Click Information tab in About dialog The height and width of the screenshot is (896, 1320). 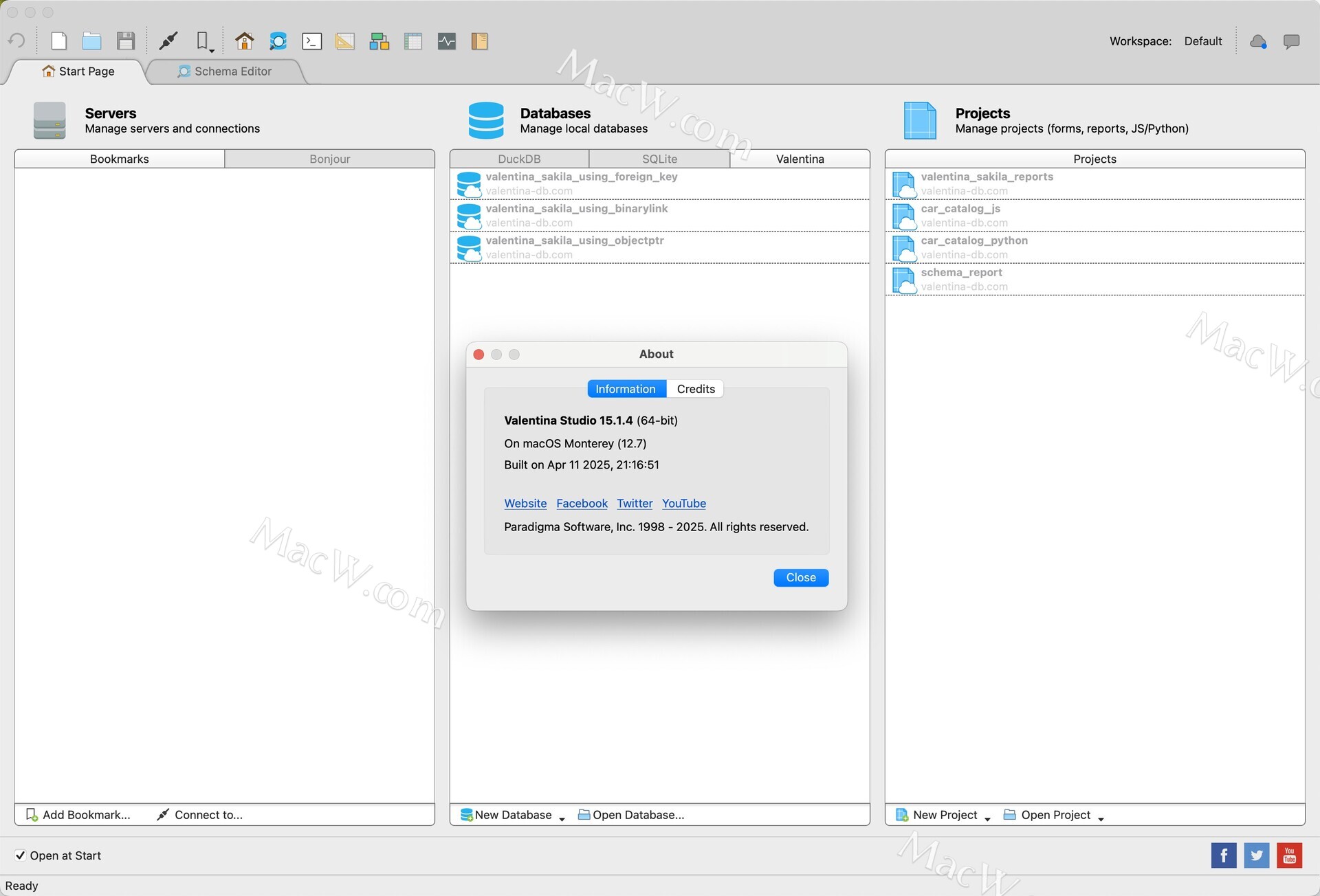(x=626, y=389)
